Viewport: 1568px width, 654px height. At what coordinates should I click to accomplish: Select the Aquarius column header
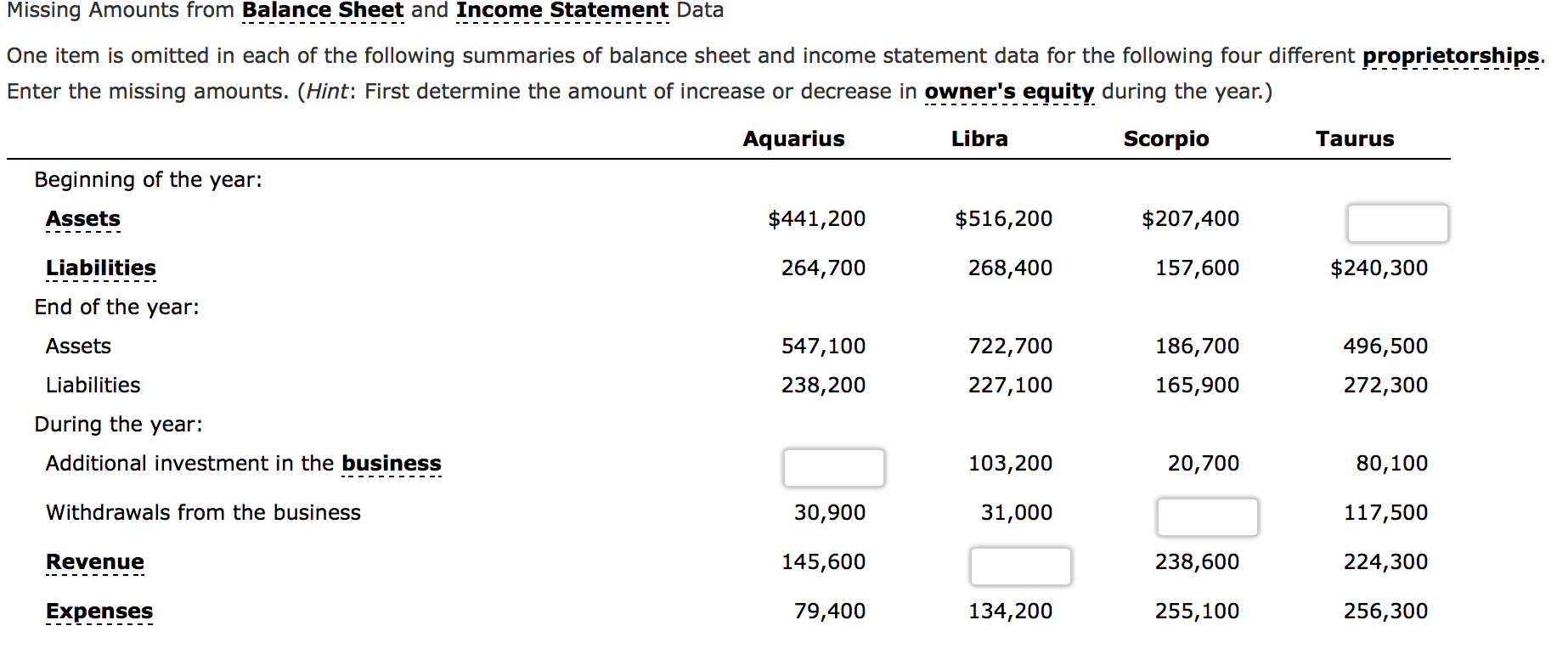[x=793, y=138]
